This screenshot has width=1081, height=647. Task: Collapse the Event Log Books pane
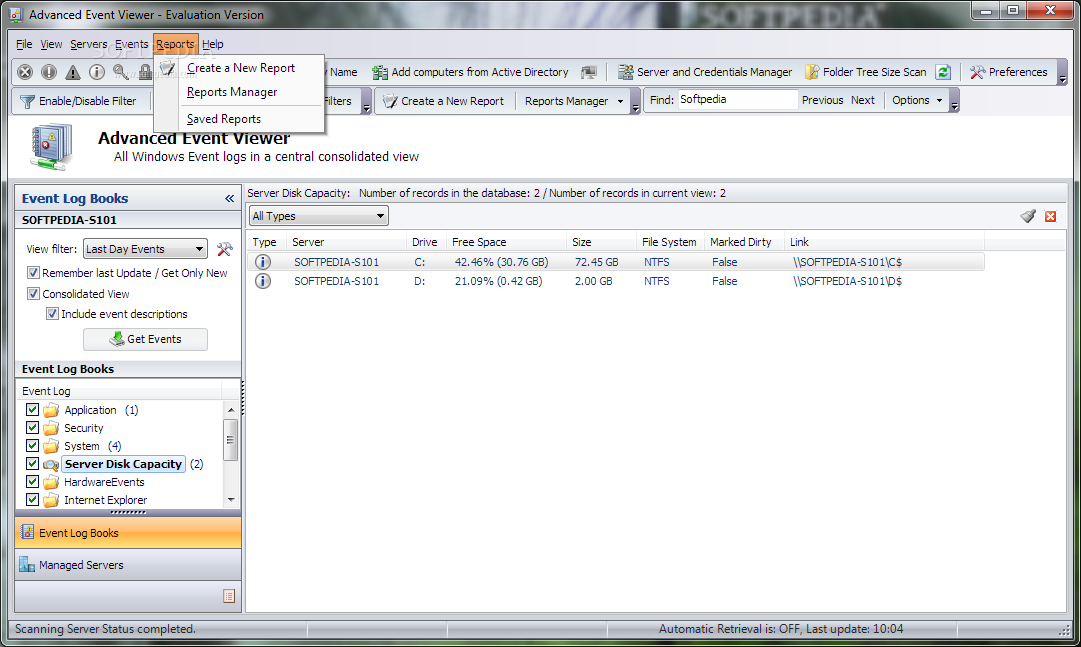tap(230, 199)
